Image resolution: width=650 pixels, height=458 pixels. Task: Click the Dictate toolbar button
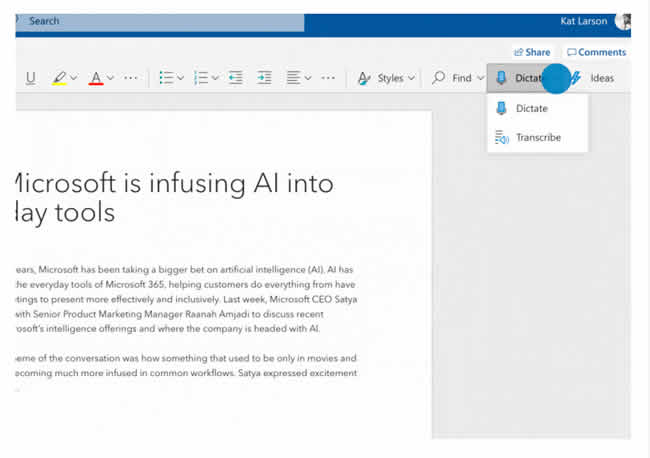(520, 78)
